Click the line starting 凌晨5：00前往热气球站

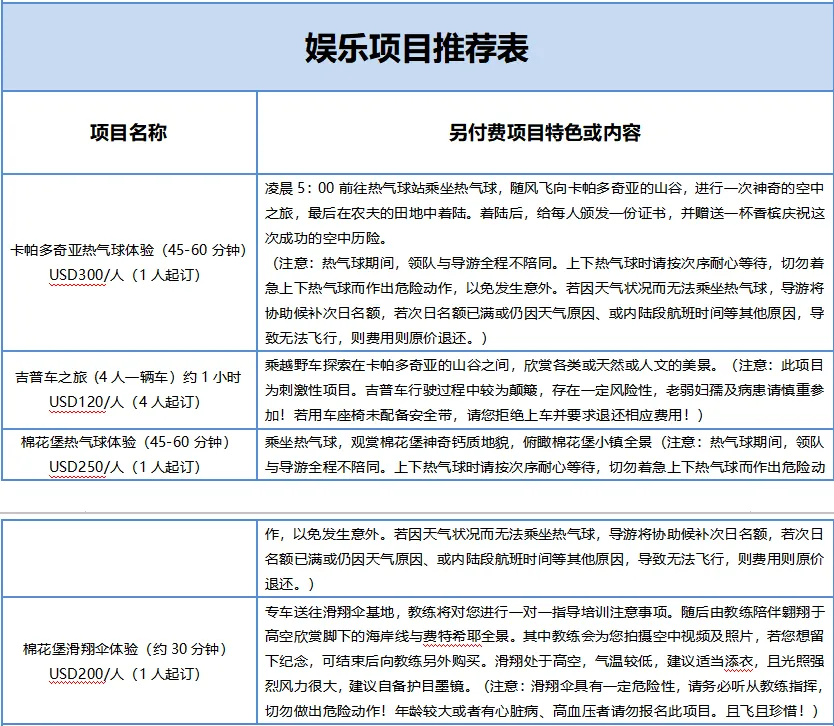(545, 188)
